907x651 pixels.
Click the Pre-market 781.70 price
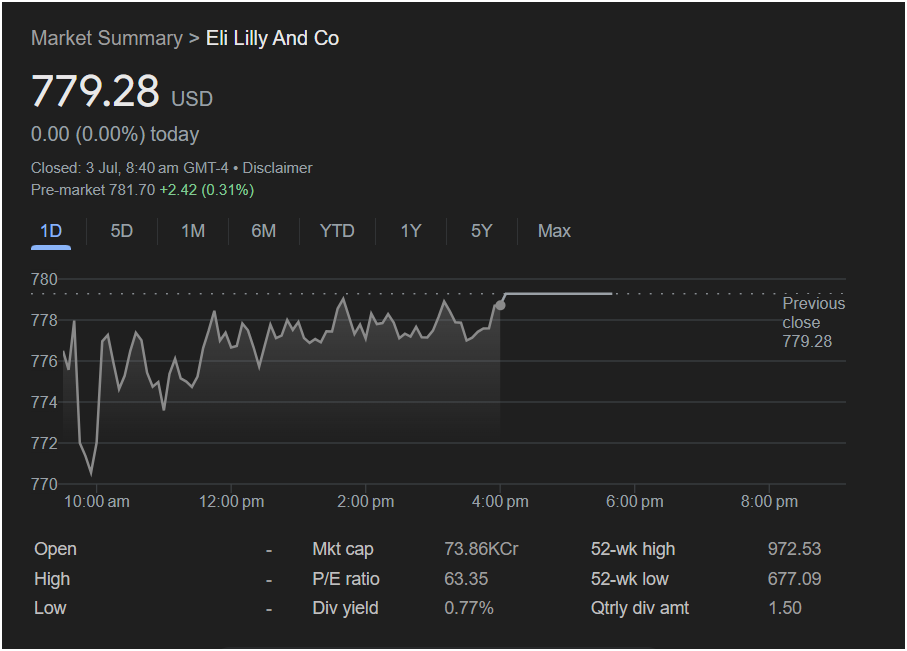point(93,190)
